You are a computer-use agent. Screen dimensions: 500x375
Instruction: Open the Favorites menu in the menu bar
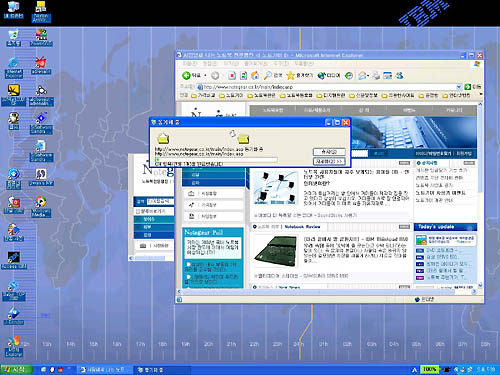point(256,63)
